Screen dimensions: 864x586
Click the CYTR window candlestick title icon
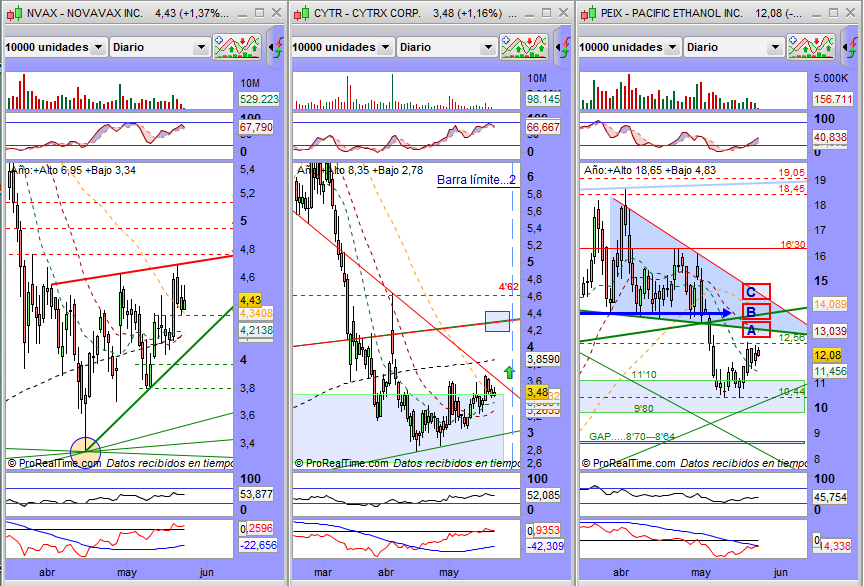(301, 13)
